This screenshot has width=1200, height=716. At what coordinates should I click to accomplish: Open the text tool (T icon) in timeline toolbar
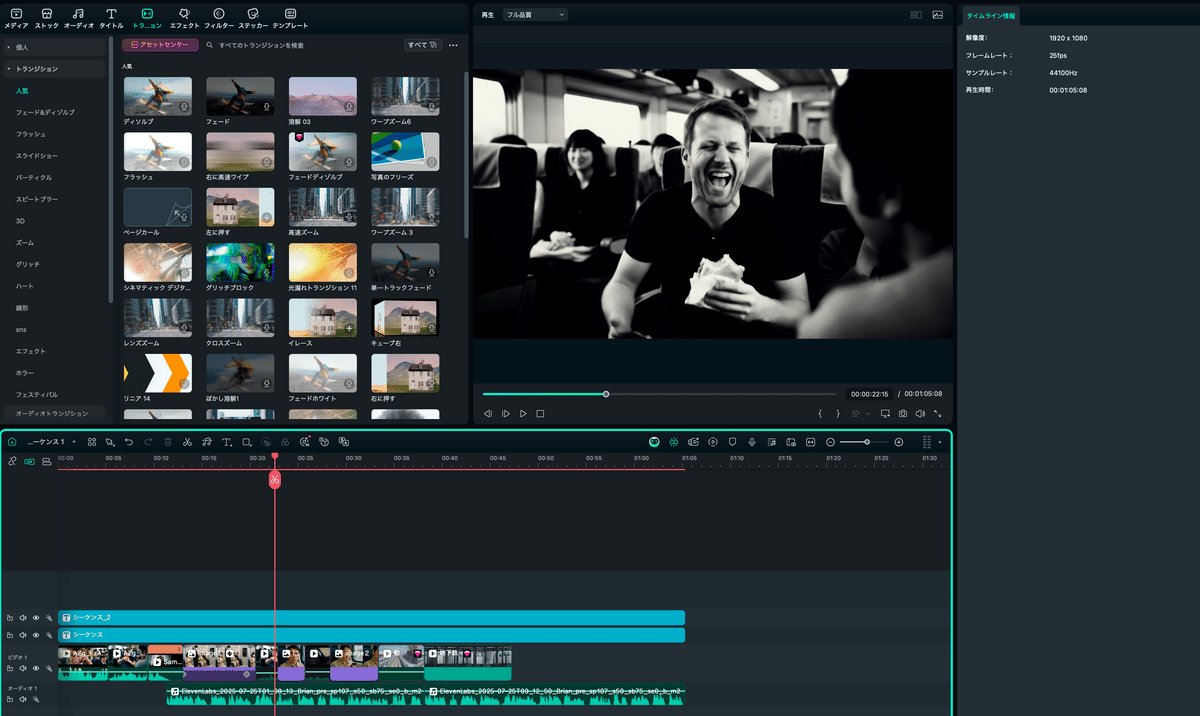click(x=225, y=441)
